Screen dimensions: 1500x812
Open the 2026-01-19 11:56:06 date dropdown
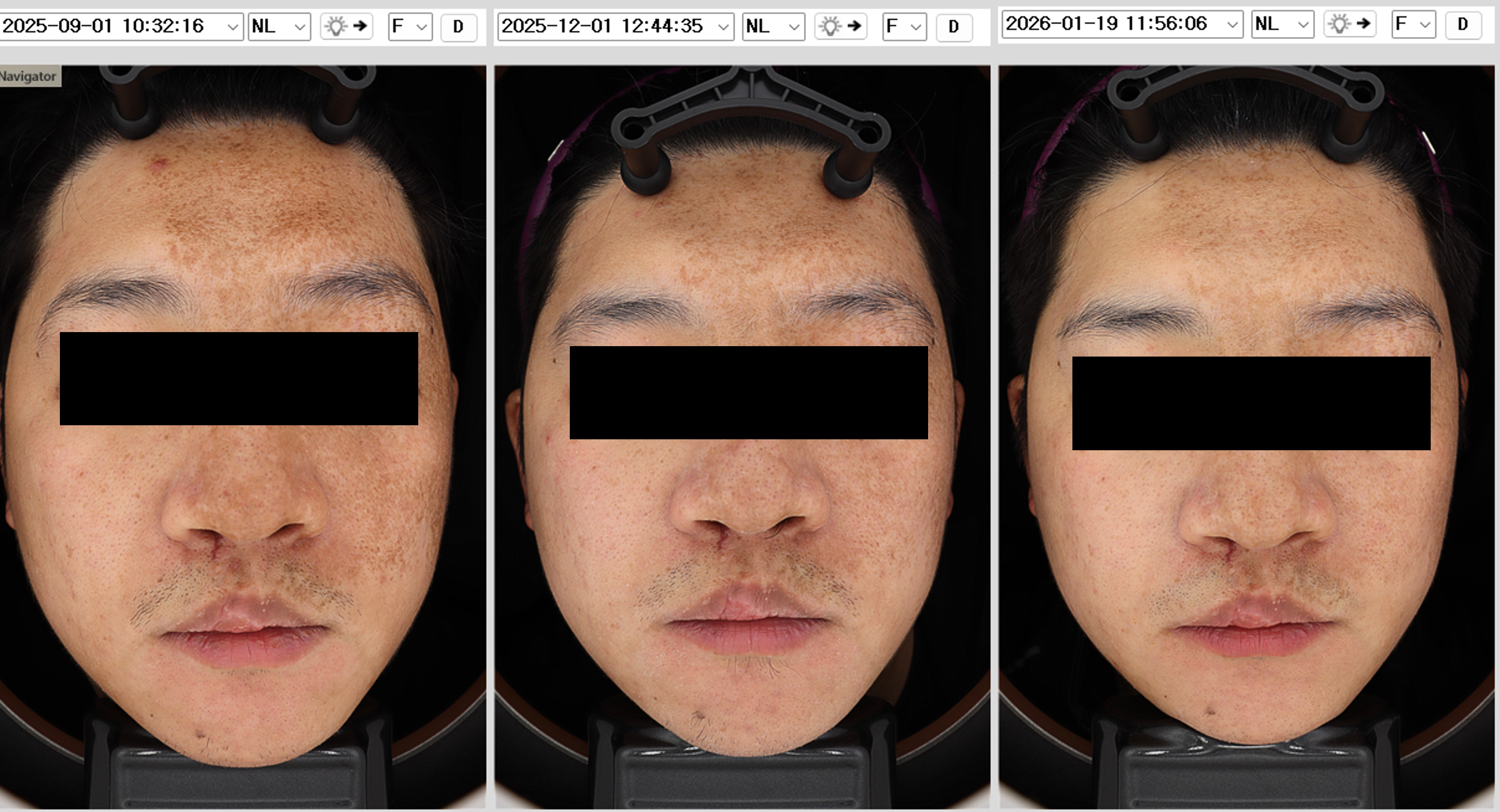(1122, 24)
